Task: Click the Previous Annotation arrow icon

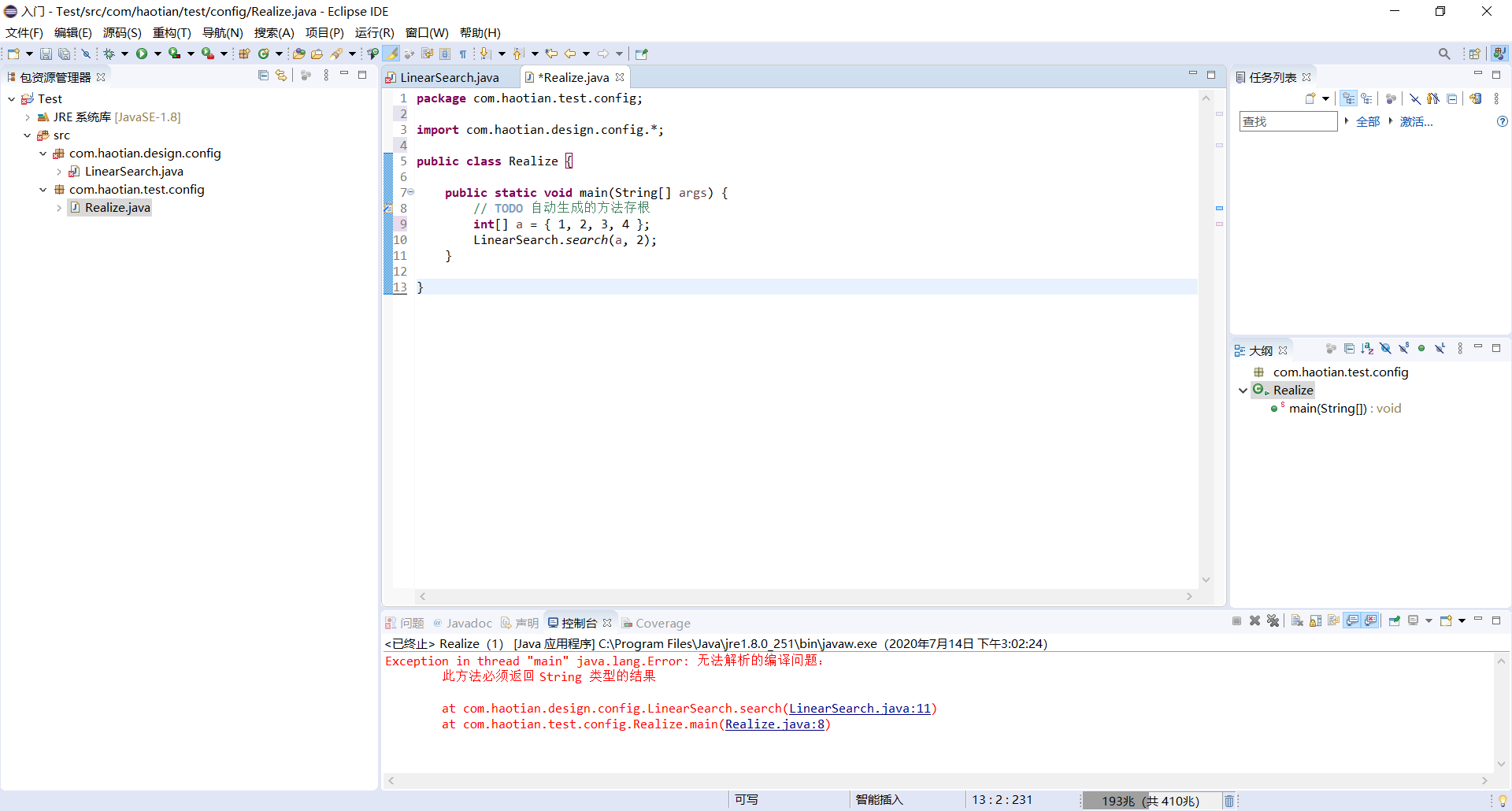Action: [518, 54]
